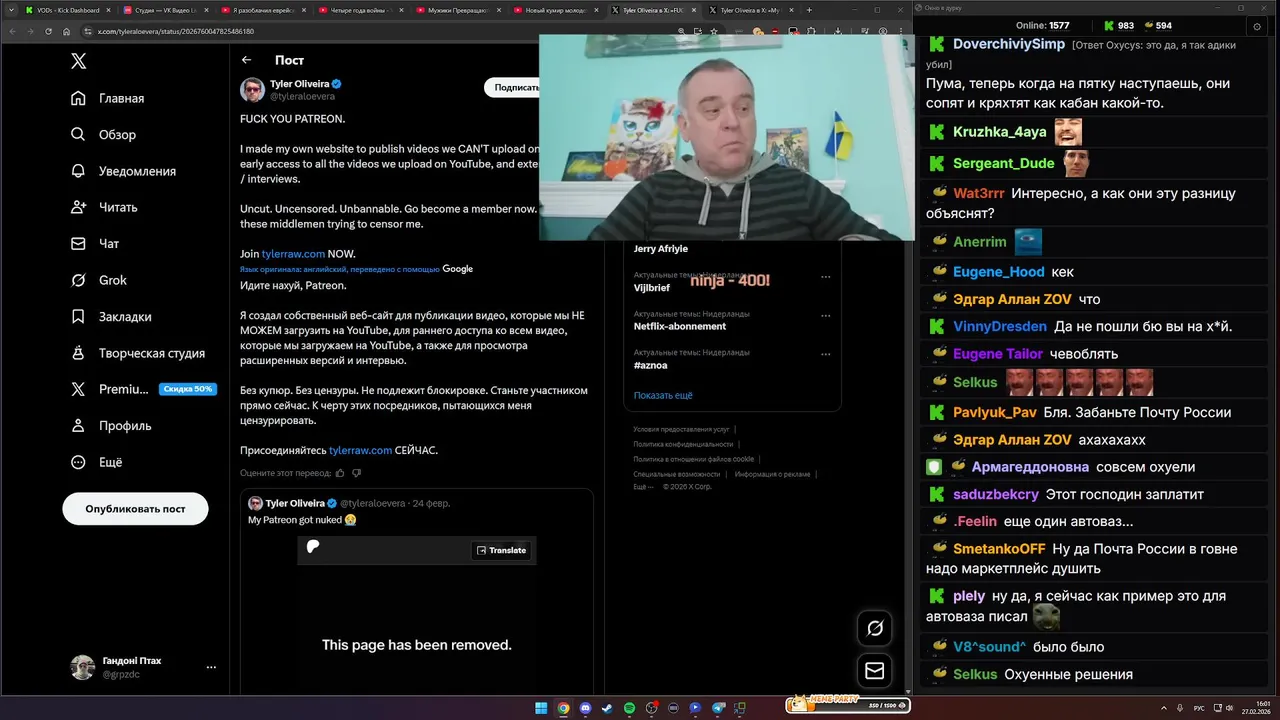
Task: Click SmetankoOFF username in chat
Action: point(999,548)
